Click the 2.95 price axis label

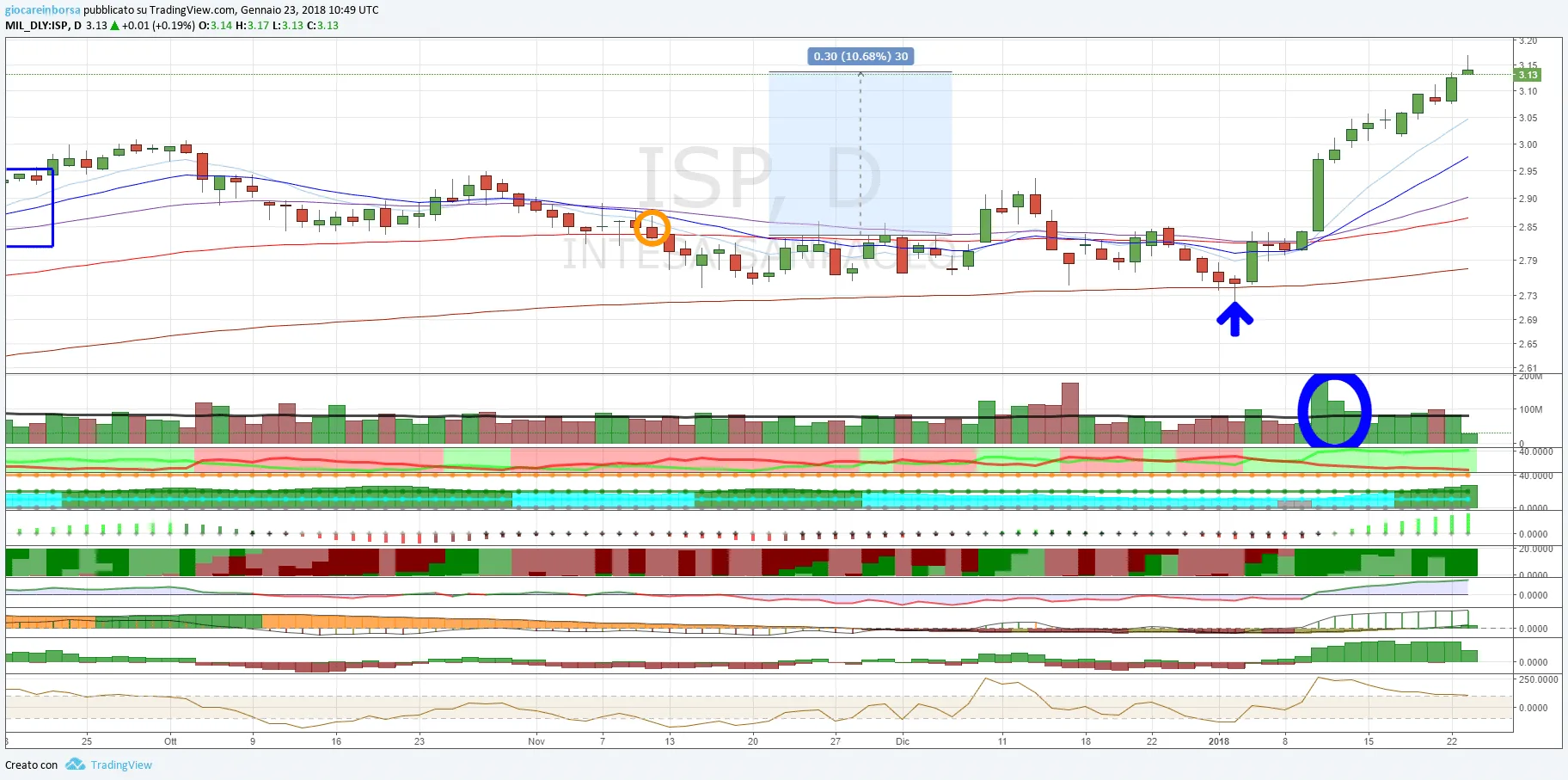pos(1528,171)
